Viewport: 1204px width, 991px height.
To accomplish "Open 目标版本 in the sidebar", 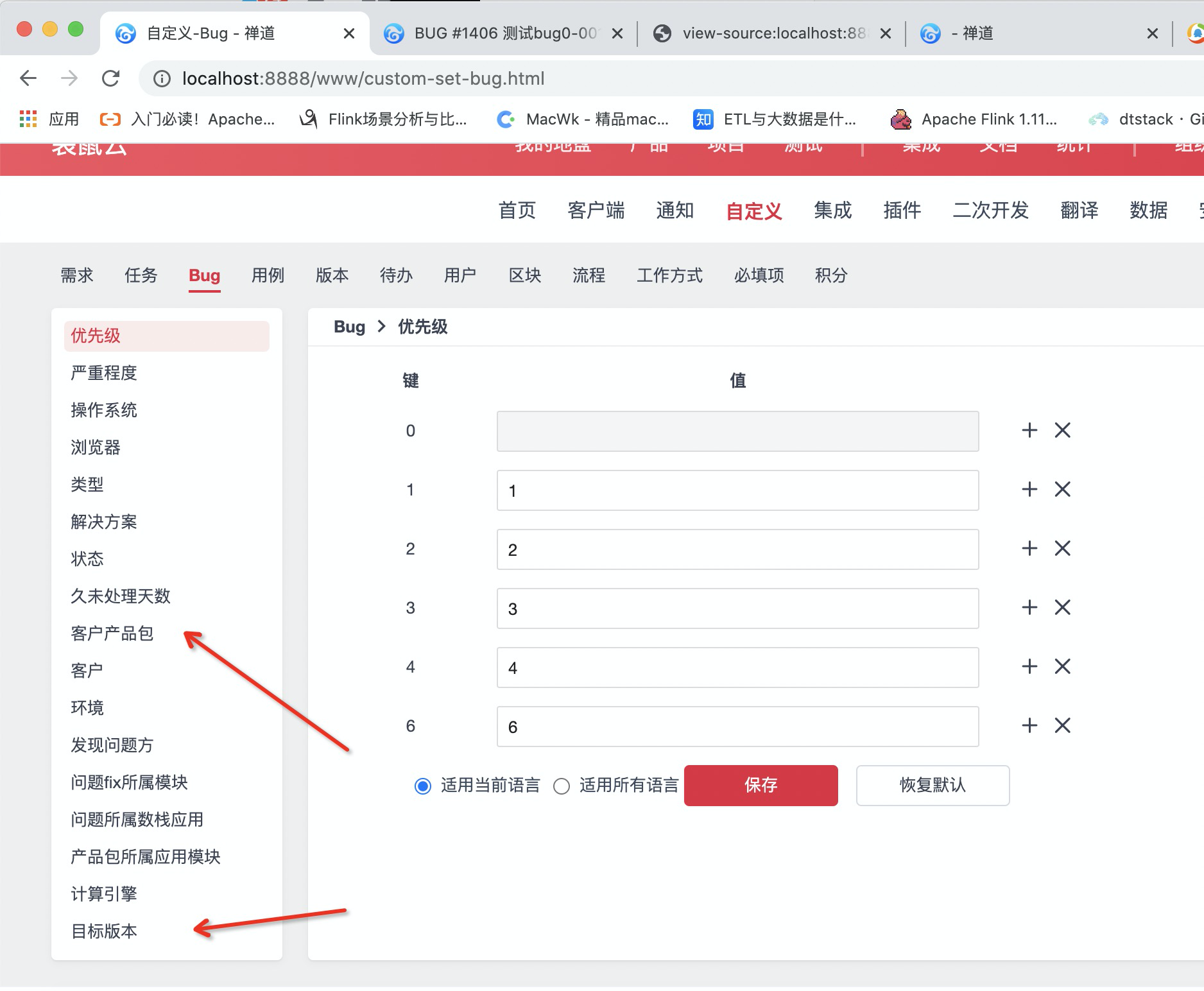I will [x=104, y=931].
